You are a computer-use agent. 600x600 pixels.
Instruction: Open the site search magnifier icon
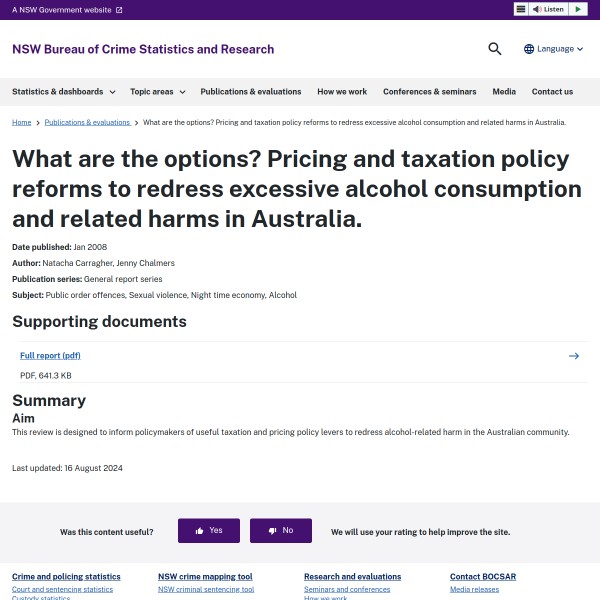click(x=495, y=49)
